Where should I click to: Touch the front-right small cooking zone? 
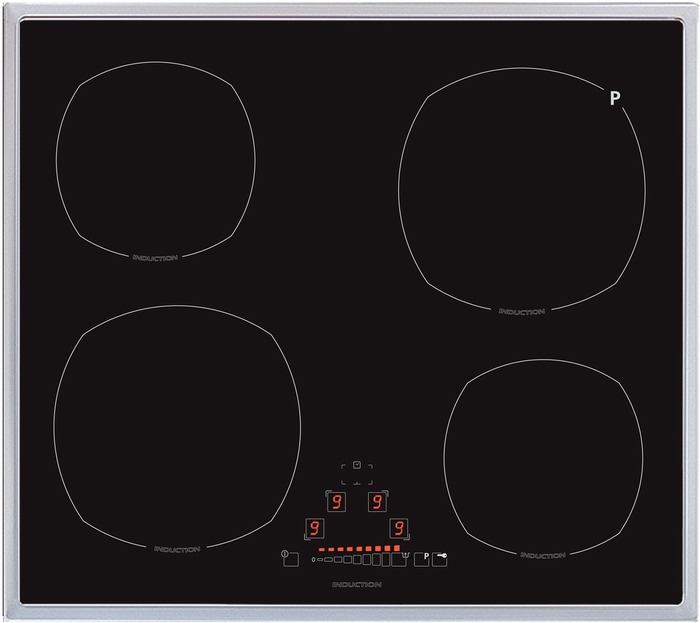(x=543, y=455)
